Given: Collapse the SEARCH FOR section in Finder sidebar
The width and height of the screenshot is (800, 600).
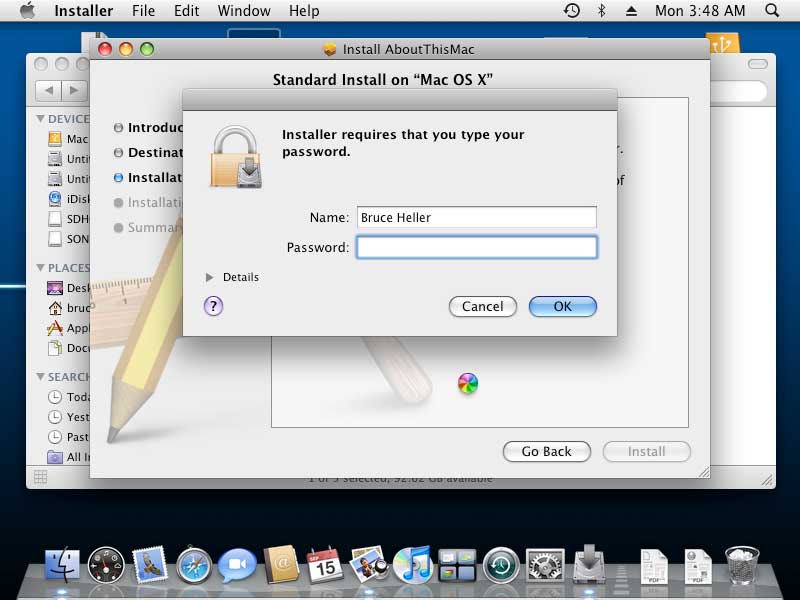Looking at the screenshot, I should tap(40, 377).
